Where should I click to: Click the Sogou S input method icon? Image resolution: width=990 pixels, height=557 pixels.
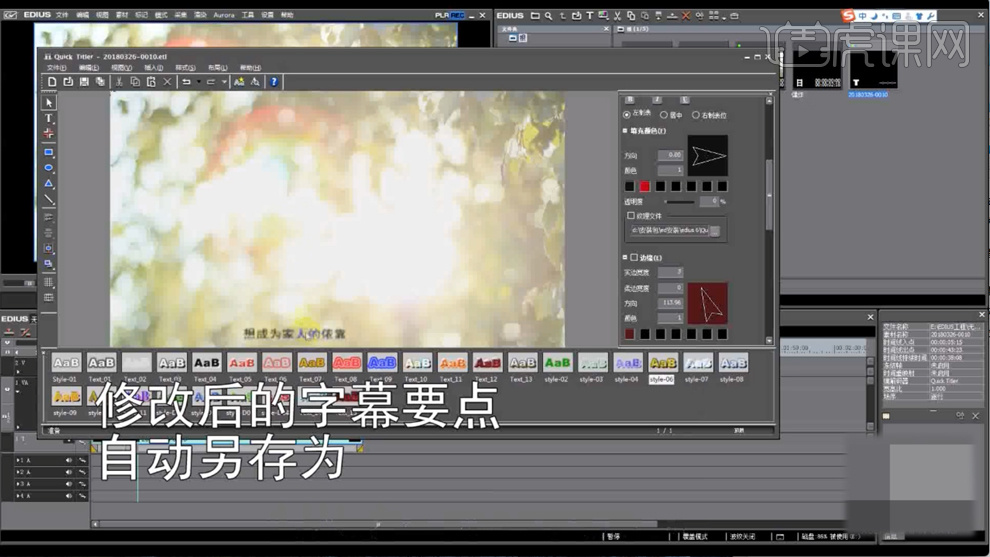pyautogui.click(x=848, y=16)
